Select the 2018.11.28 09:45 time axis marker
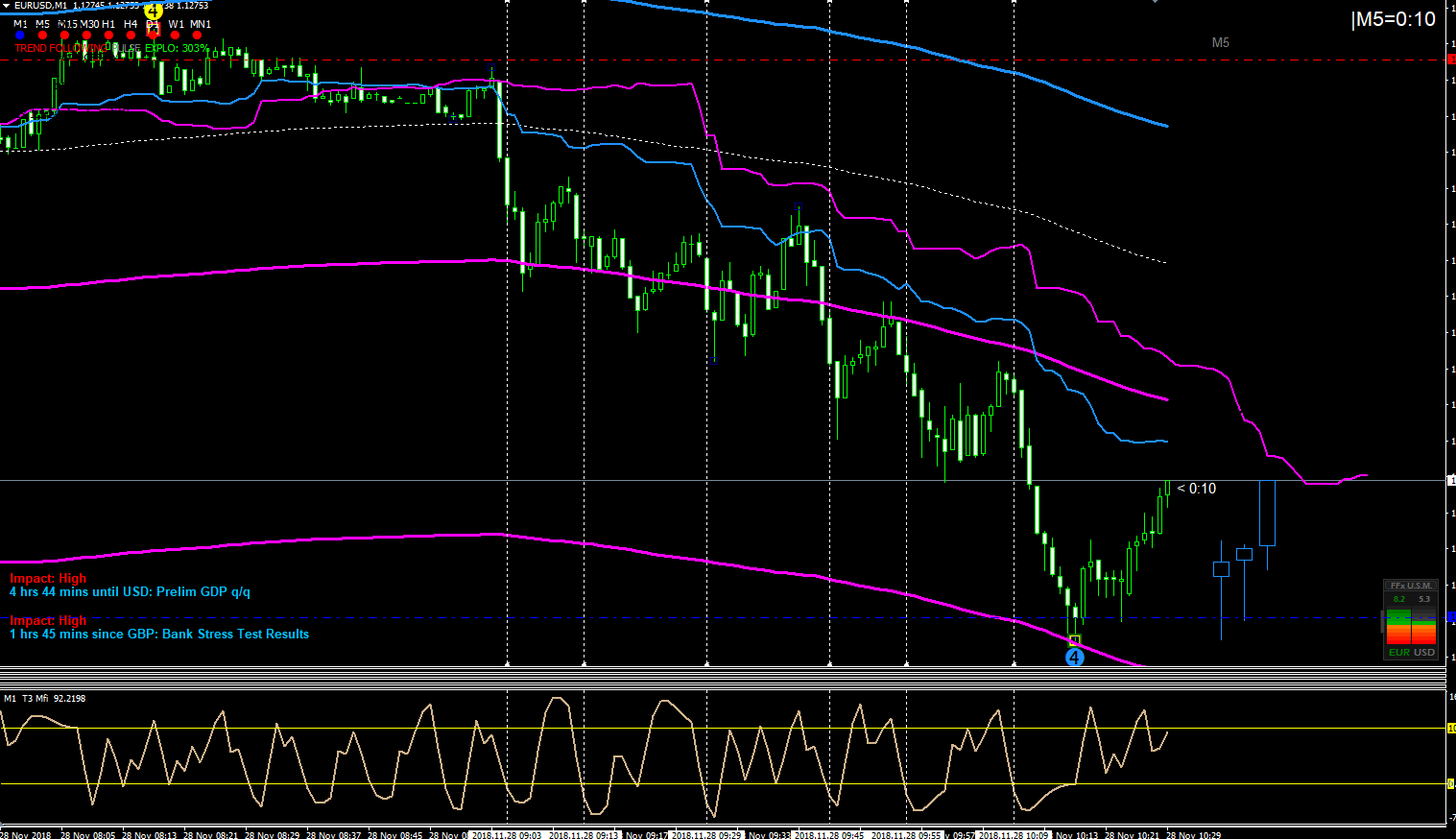 pyautogui.click(x=828, y=835)
